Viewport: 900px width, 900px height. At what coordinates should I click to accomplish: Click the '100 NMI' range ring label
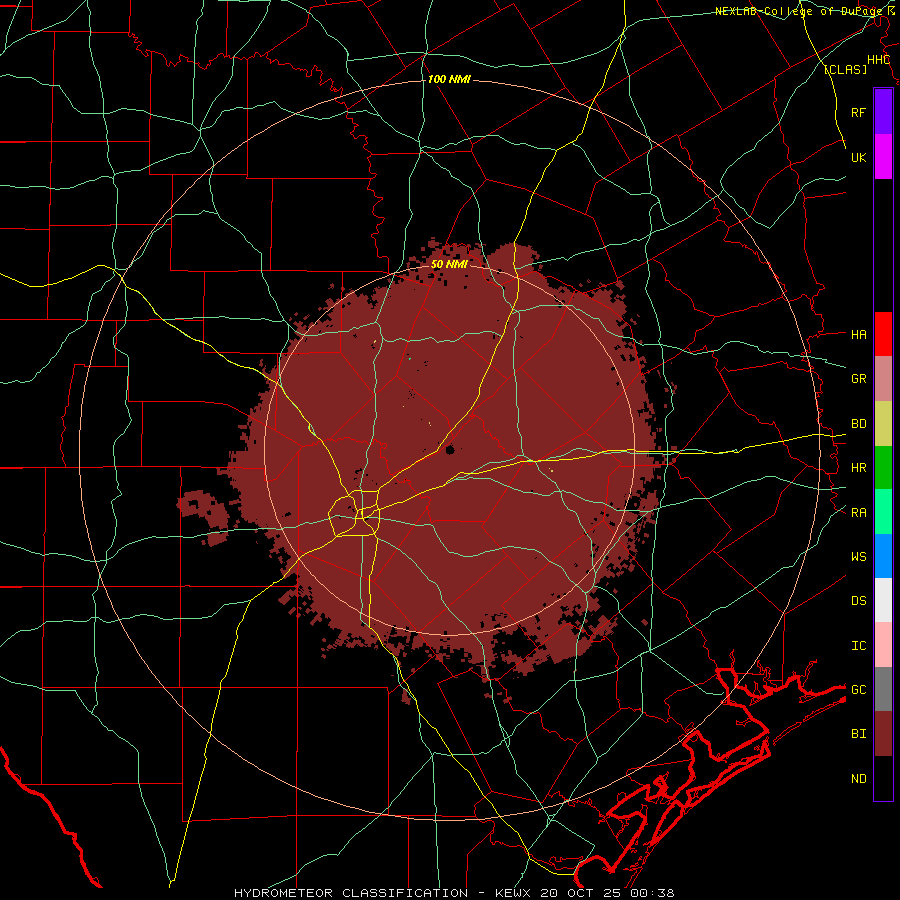(x=449, y=79)
